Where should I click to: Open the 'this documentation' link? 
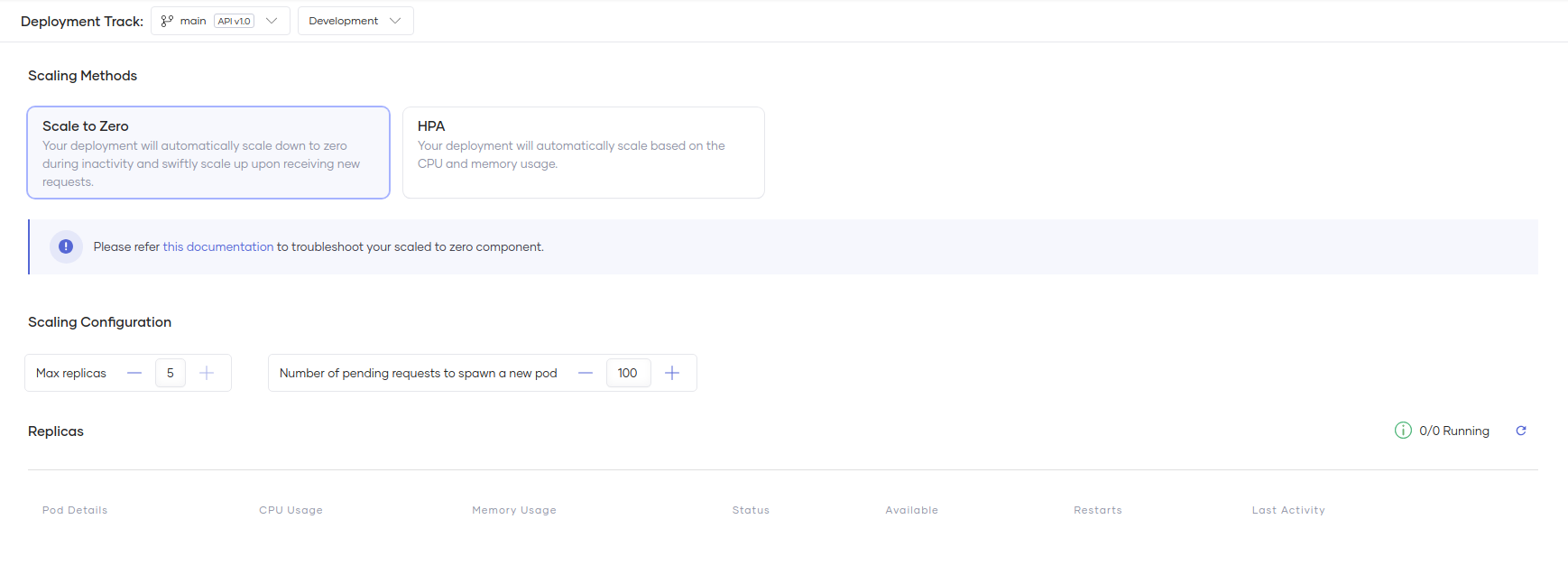pos(217,246)
